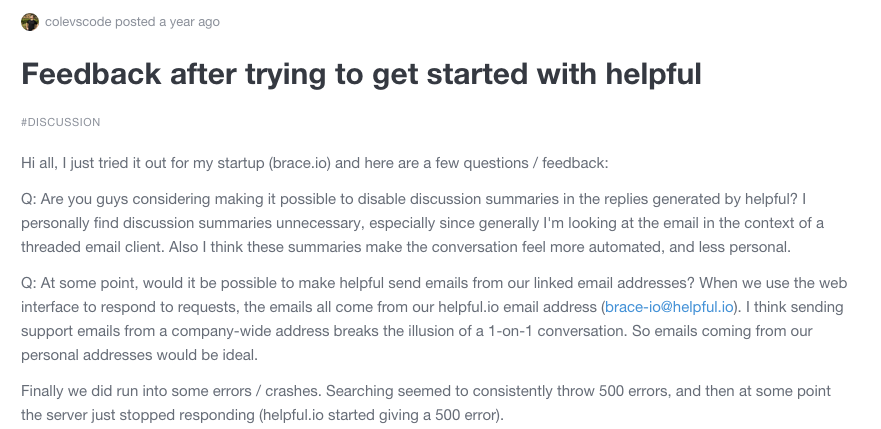Open the colevscode username link
This screenshot has height=429, width=881.
[x=78, y=22]
